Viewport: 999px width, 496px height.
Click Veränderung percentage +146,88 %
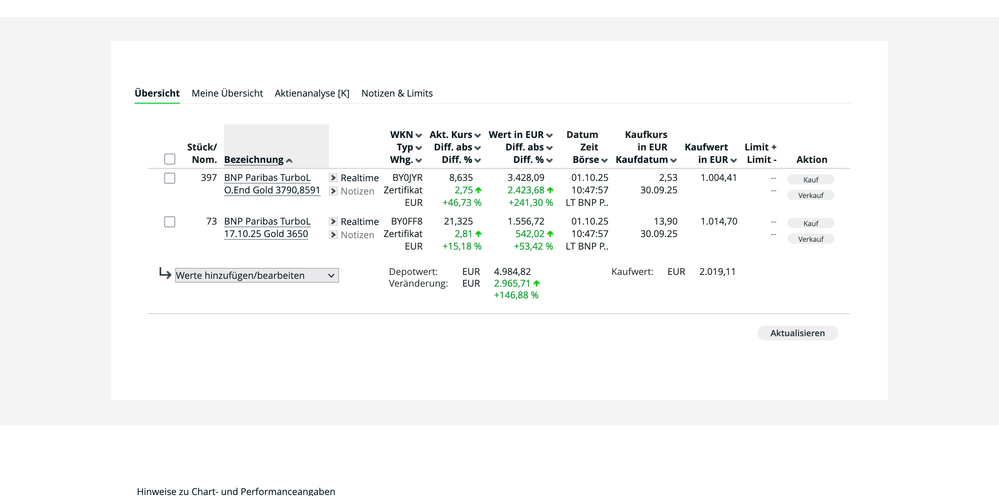click(x=516, y=295)
